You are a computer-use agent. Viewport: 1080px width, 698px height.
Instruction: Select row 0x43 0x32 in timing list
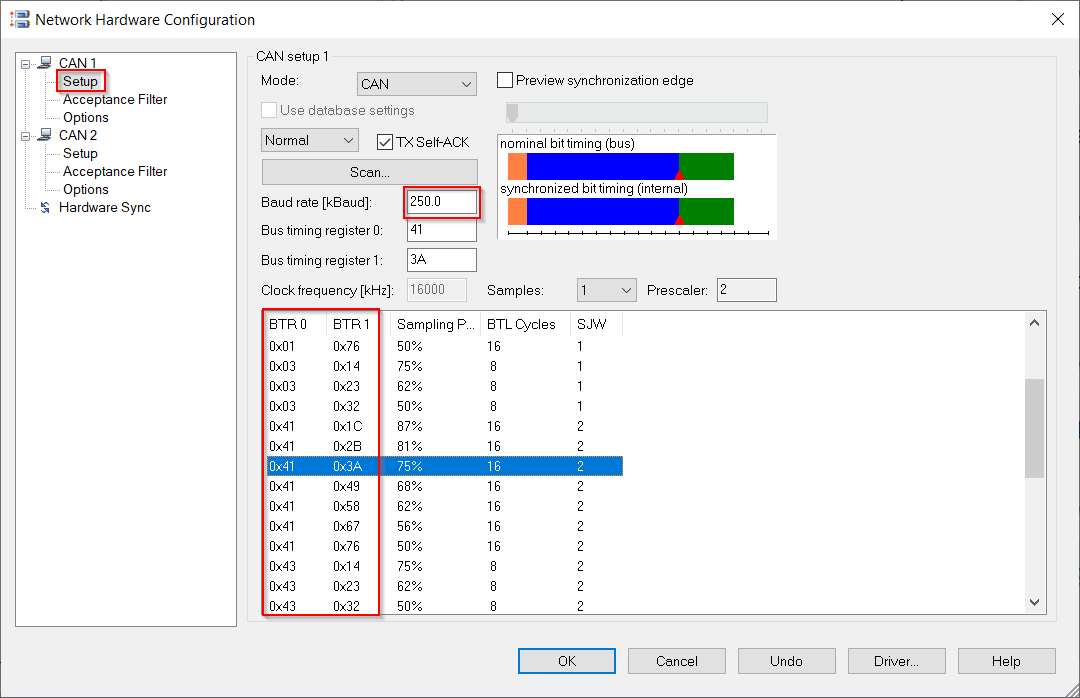pos(445,606)
